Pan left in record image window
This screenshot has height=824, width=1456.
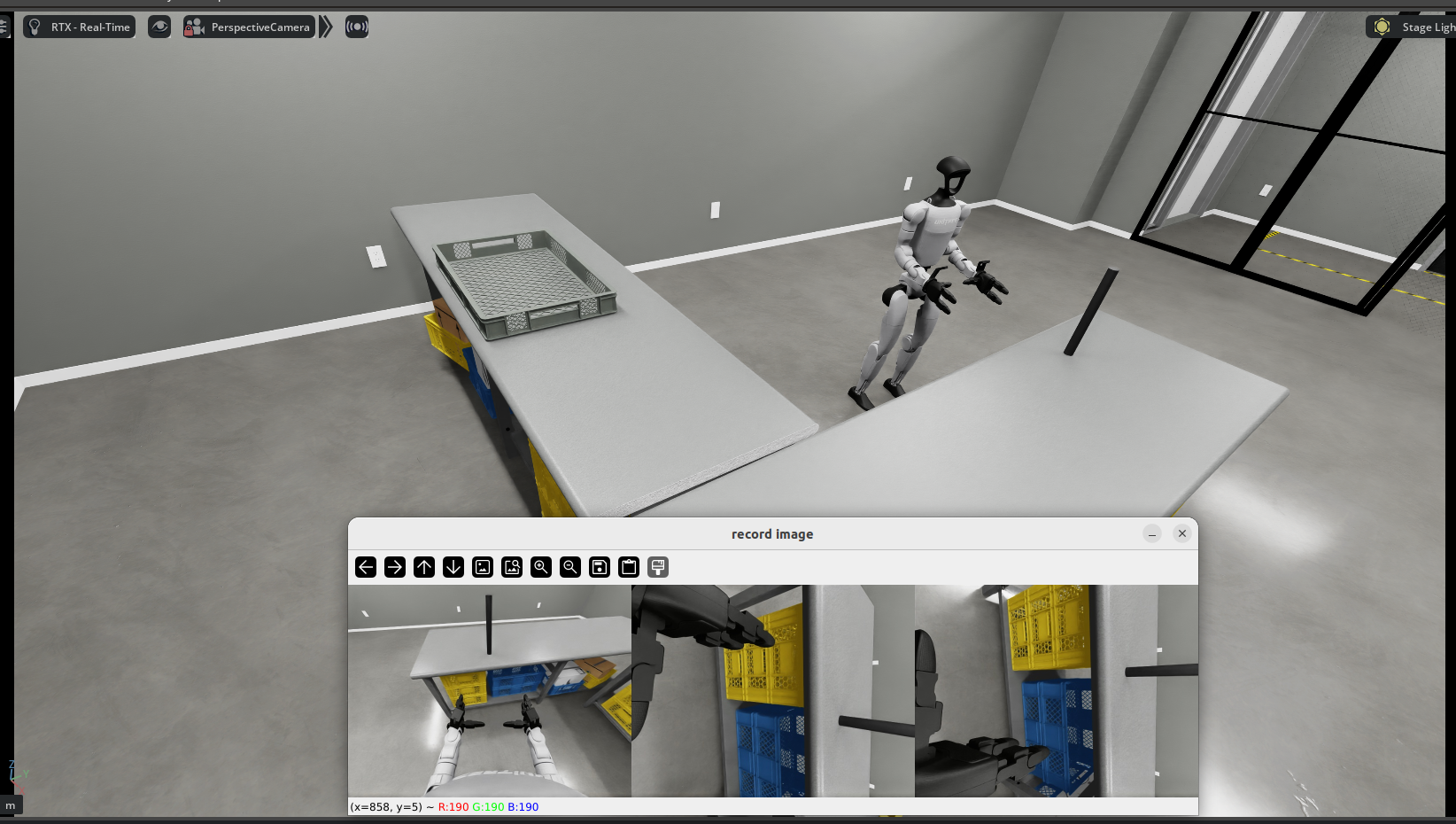(366, 567)
